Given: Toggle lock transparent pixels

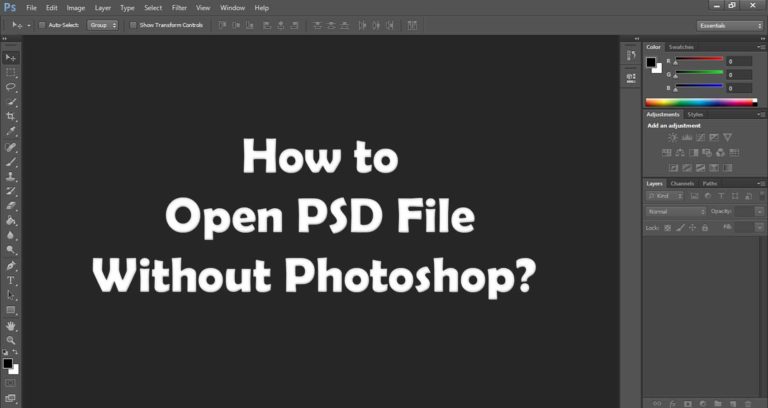Looking at the screenshot, I should click(x=667, y=228).
